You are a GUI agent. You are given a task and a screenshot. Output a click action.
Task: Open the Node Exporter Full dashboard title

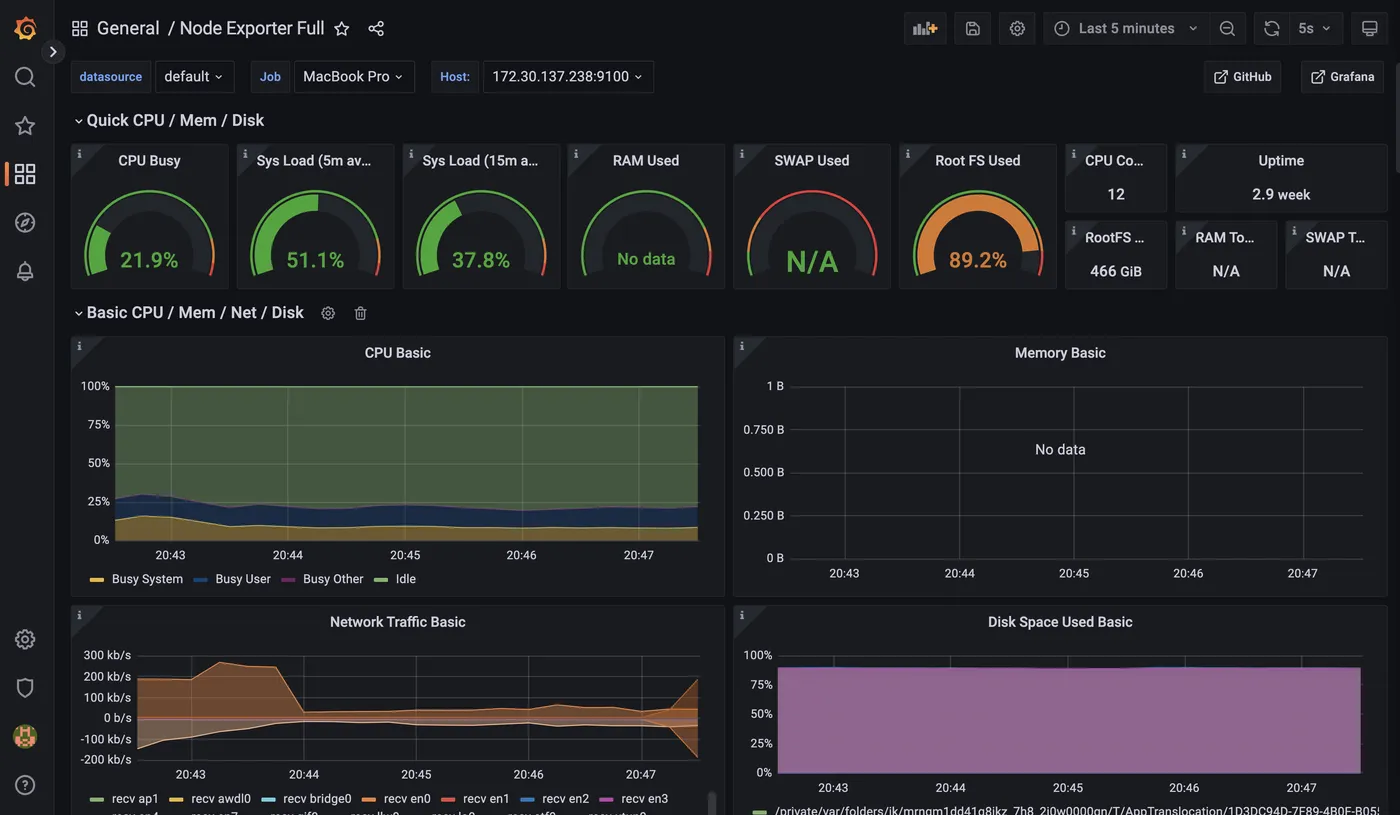[x=252, y=29]
